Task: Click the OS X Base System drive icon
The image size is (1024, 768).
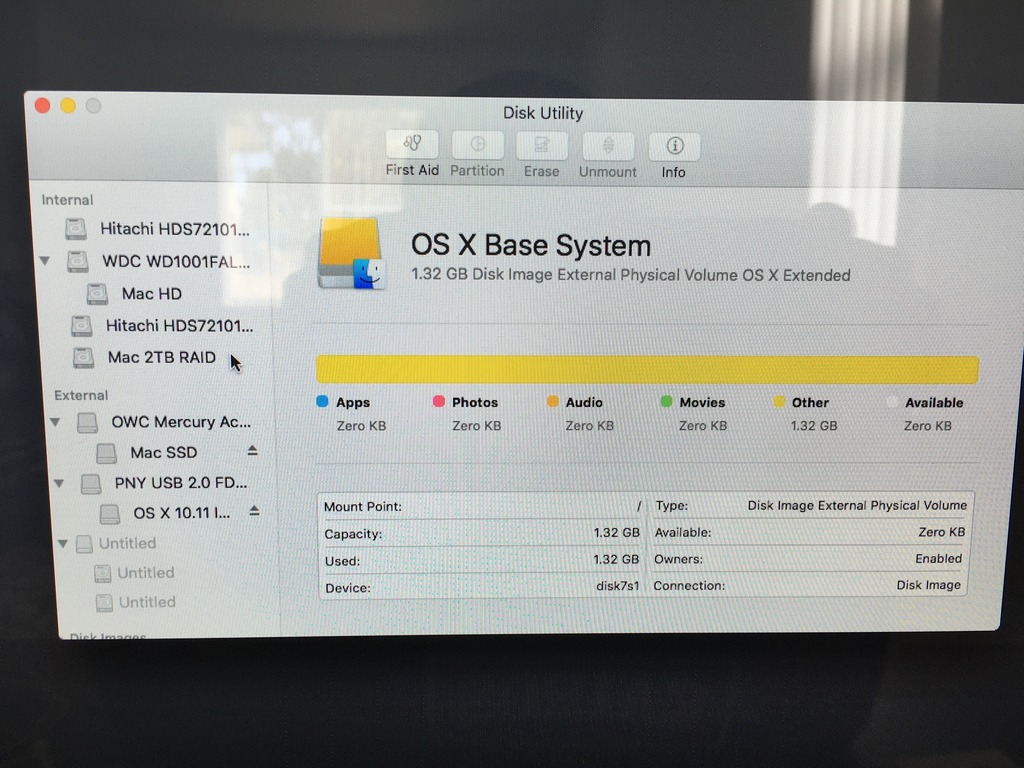Action: coord(351,253)
